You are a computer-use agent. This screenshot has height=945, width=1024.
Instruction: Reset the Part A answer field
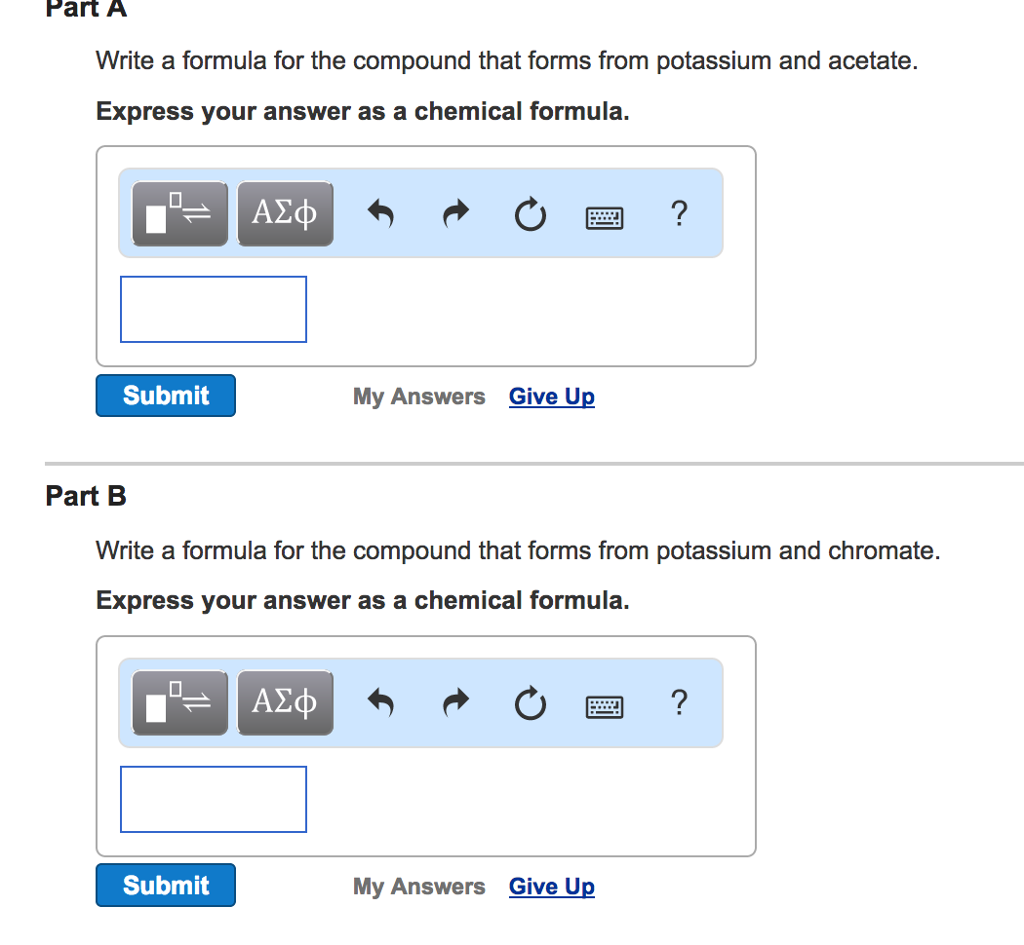coord(530,214)
